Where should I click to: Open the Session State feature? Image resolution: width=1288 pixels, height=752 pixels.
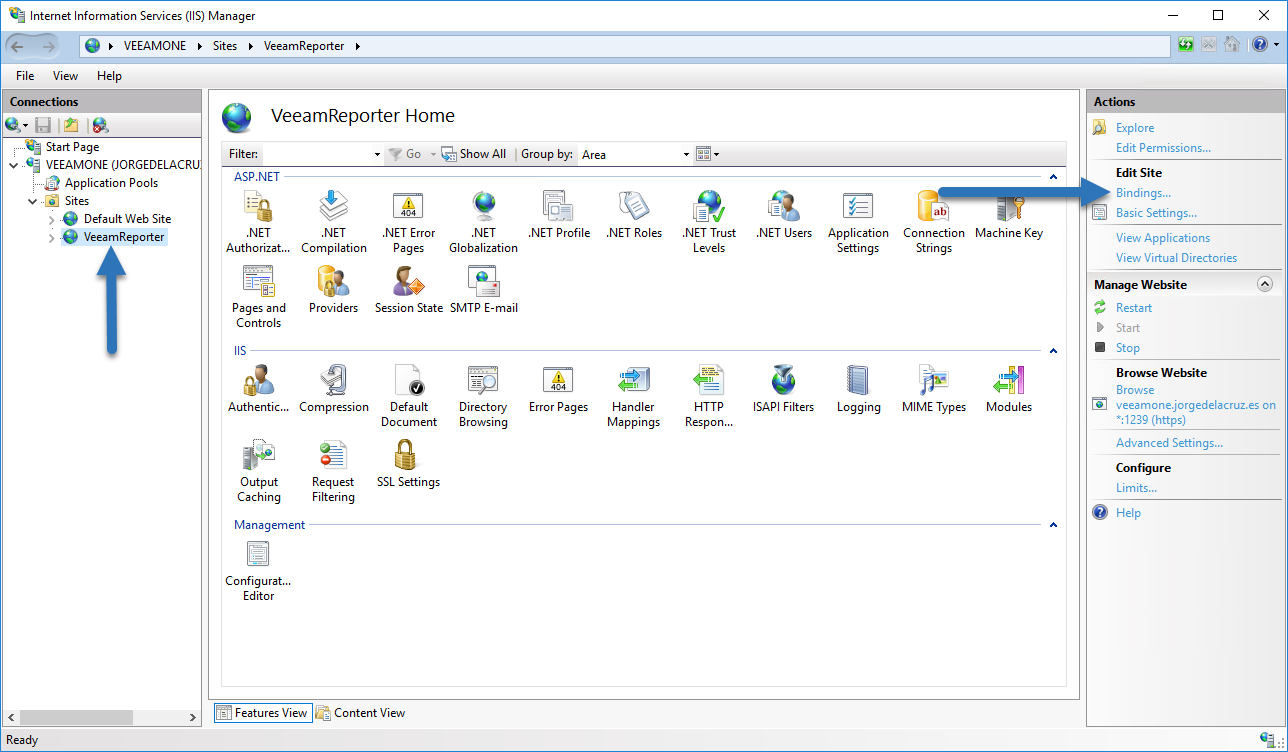408,290
